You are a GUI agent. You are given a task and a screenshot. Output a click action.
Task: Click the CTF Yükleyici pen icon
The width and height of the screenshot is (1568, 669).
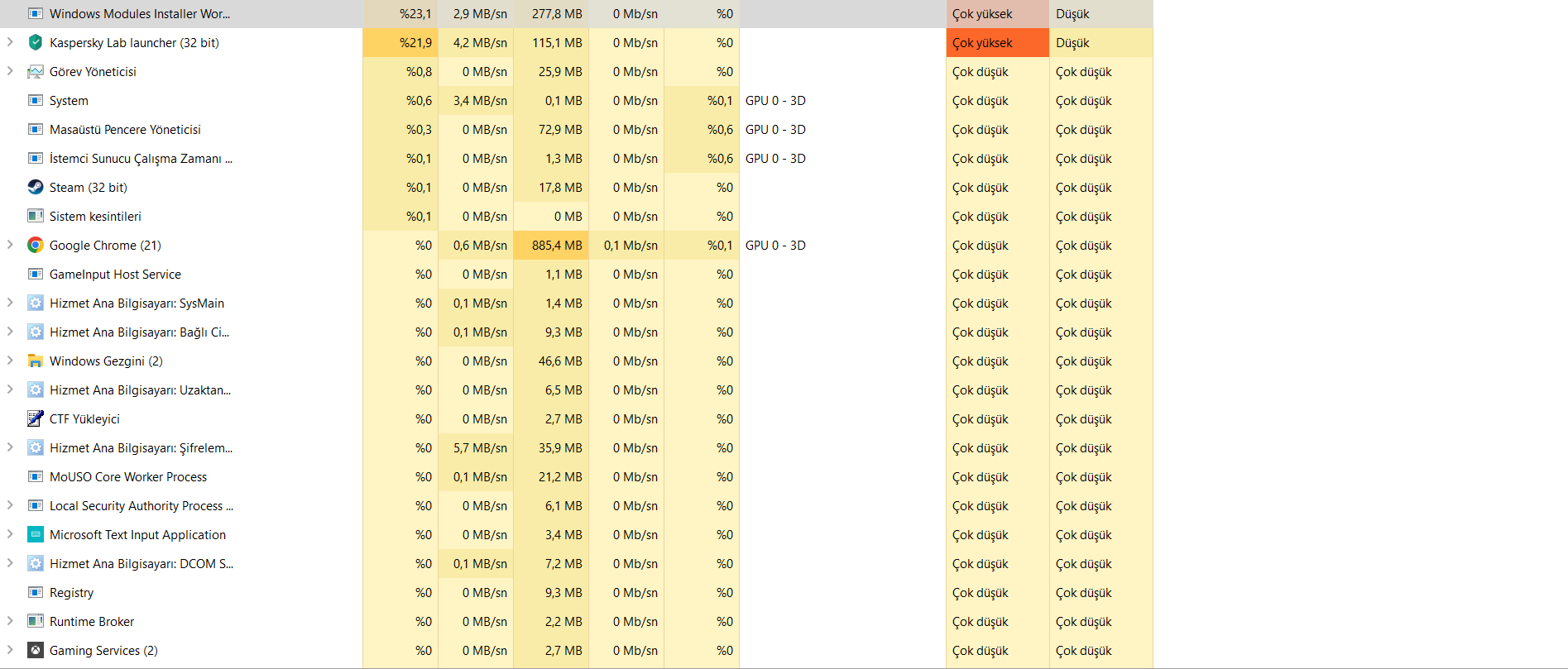point(35,418)
